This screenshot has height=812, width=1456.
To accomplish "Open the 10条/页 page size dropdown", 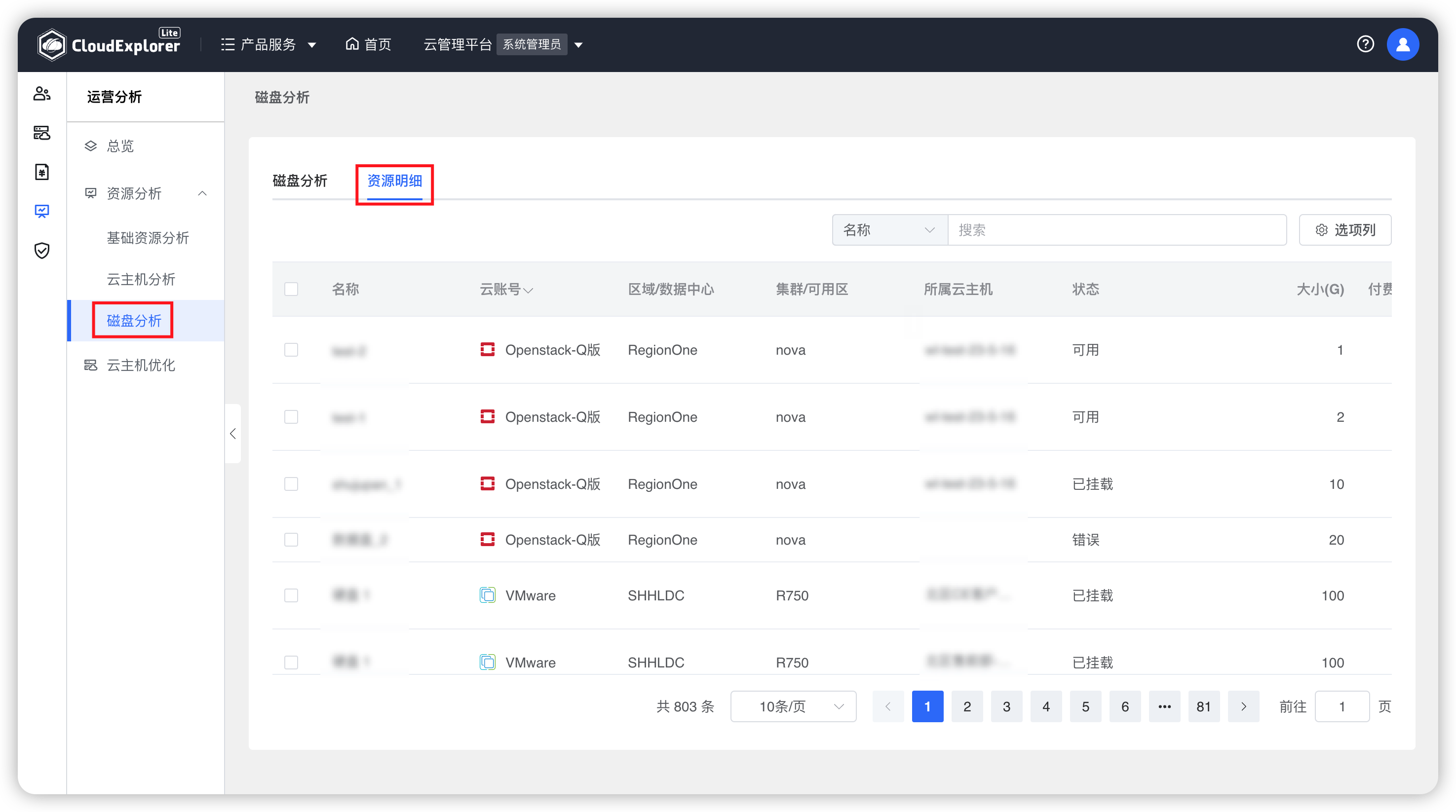I will tap(793, 706).
